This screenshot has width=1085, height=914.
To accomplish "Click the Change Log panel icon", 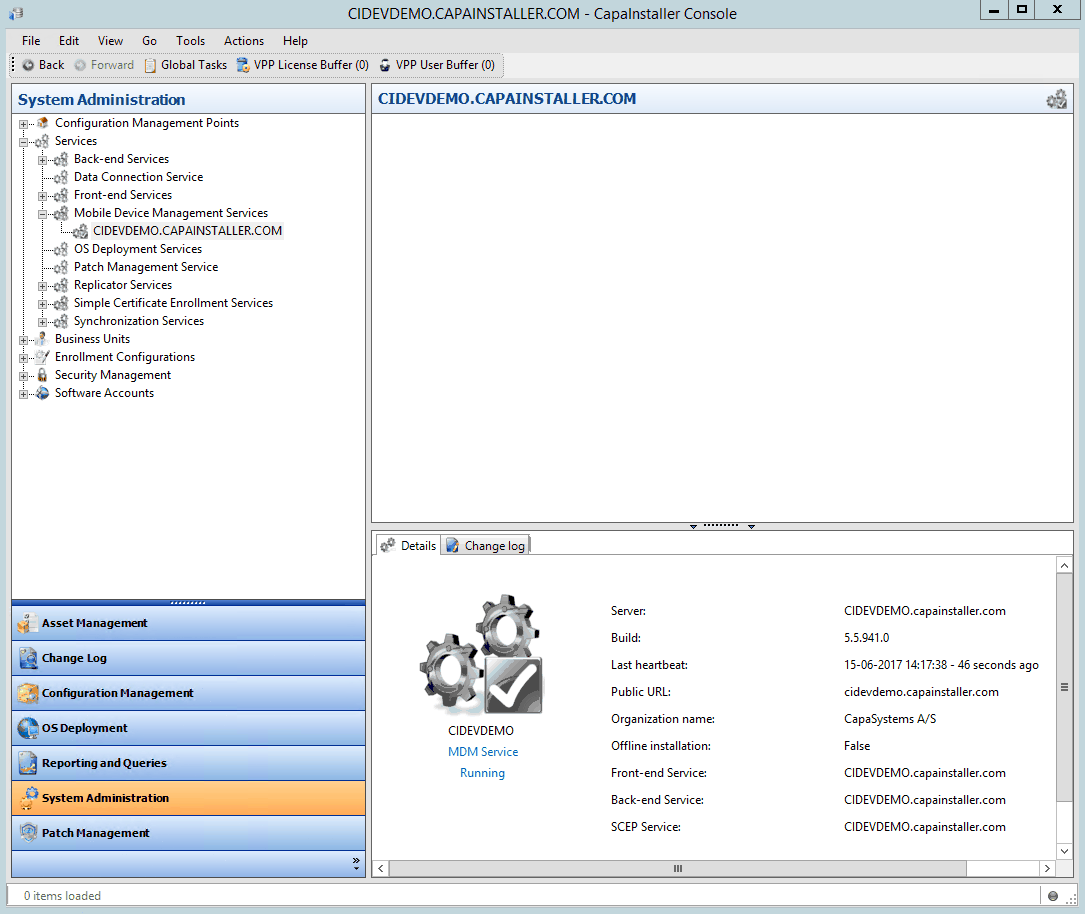I will [x=28, y=658].
